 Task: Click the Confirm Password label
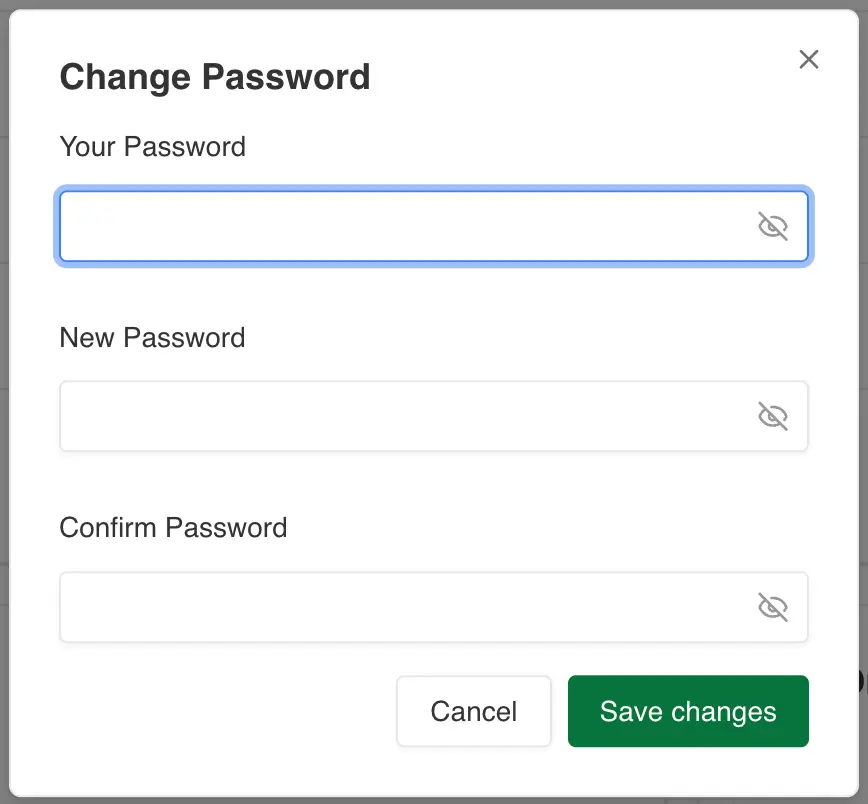(173, 527)
